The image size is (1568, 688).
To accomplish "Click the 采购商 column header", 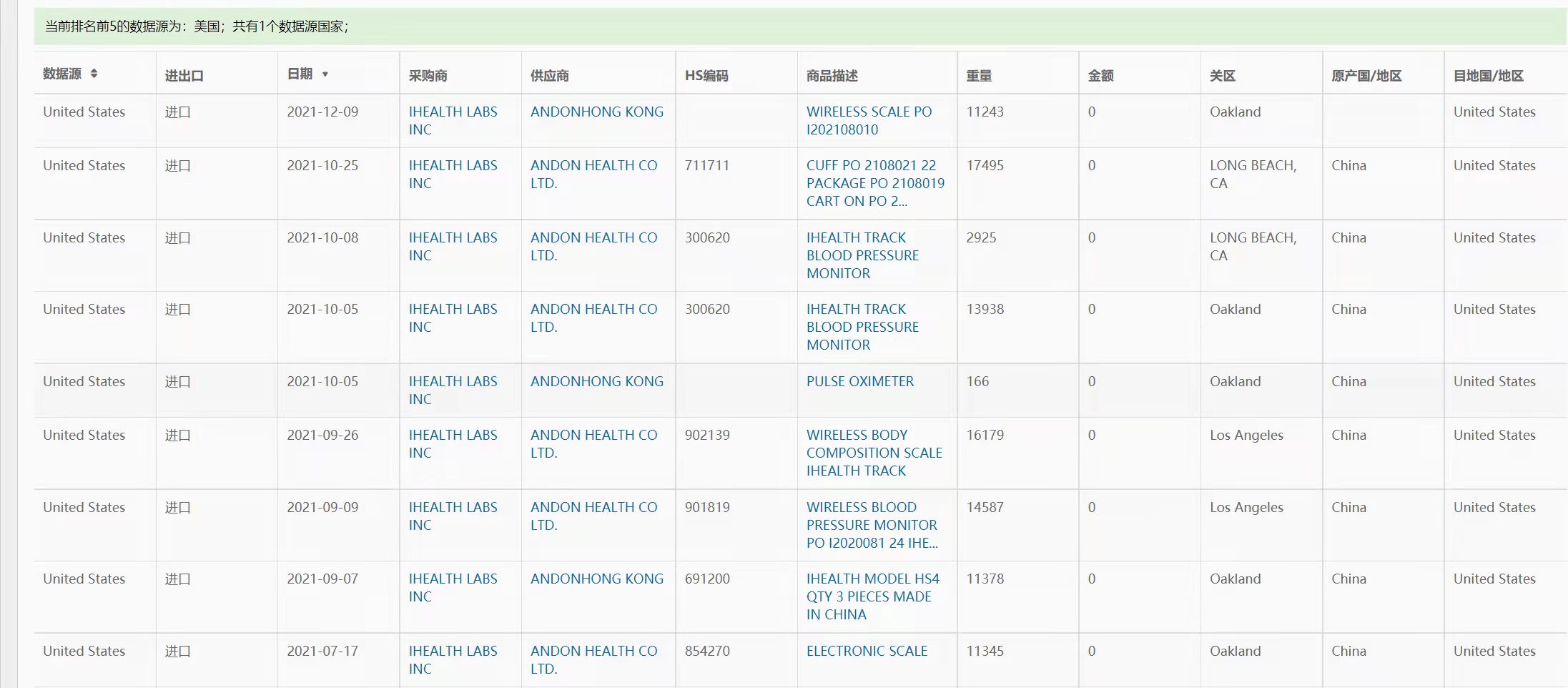I will tap(428, 75).
